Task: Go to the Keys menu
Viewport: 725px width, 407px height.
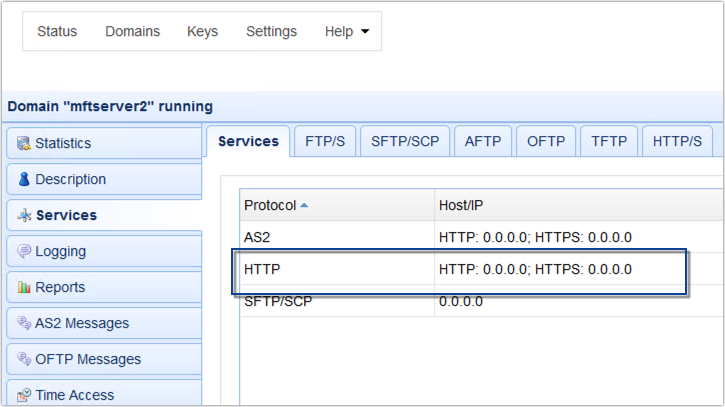Action: pos(203,31)
